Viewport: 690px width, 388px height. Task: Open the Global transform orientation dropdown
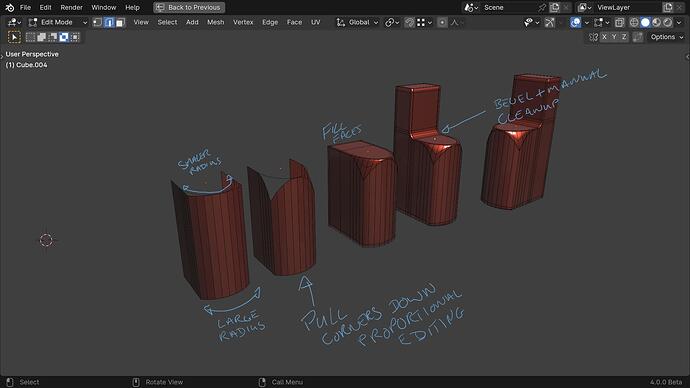tap(357, 22)
